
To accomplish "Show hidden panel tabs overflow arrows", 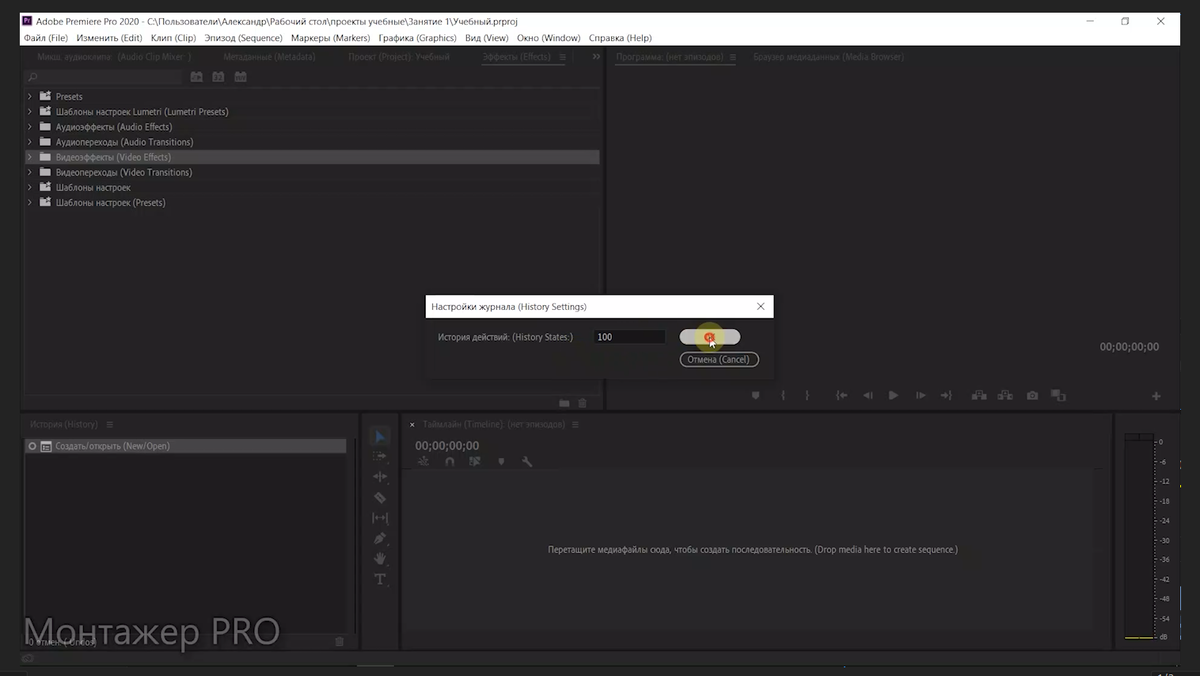I will coord(596,57).
